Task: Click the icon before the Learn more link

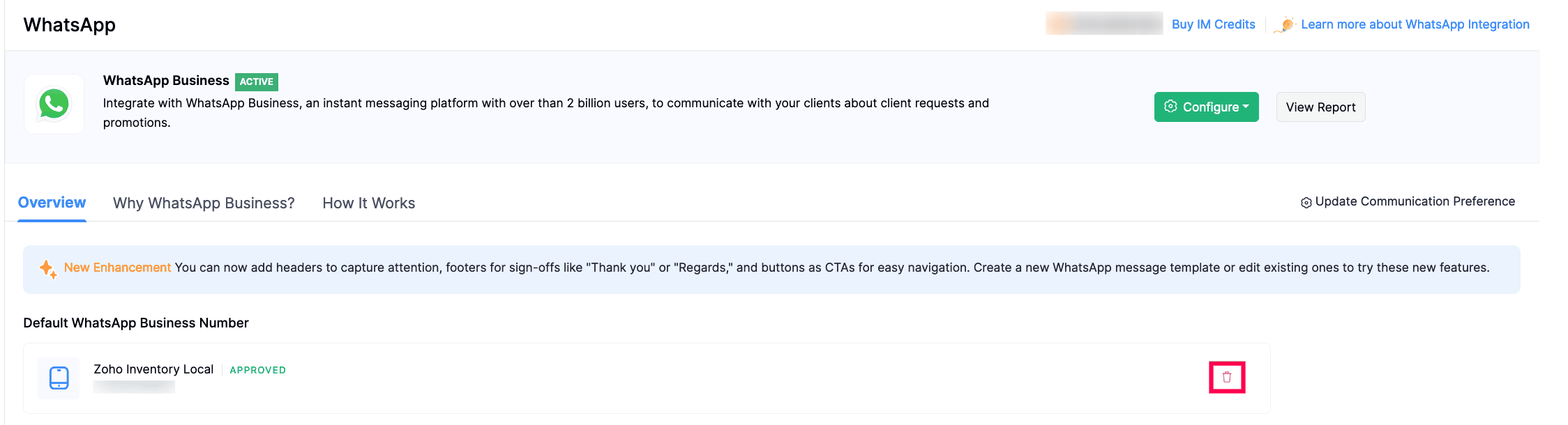Action: (x=1286, y=25)
